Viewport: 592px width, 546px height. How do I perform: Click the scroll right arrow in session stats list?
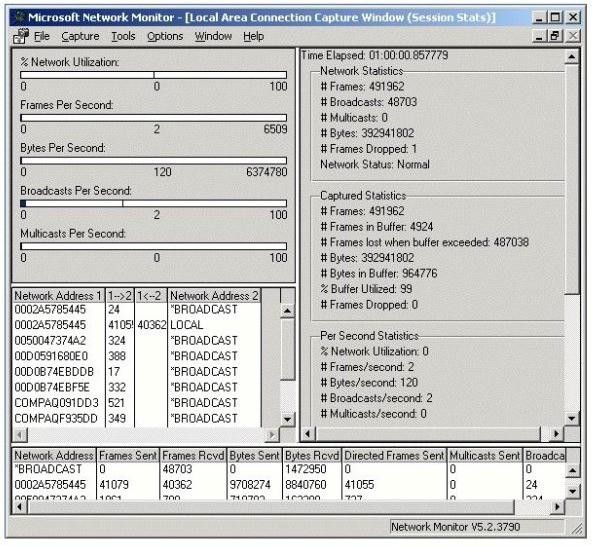[271, 435]
